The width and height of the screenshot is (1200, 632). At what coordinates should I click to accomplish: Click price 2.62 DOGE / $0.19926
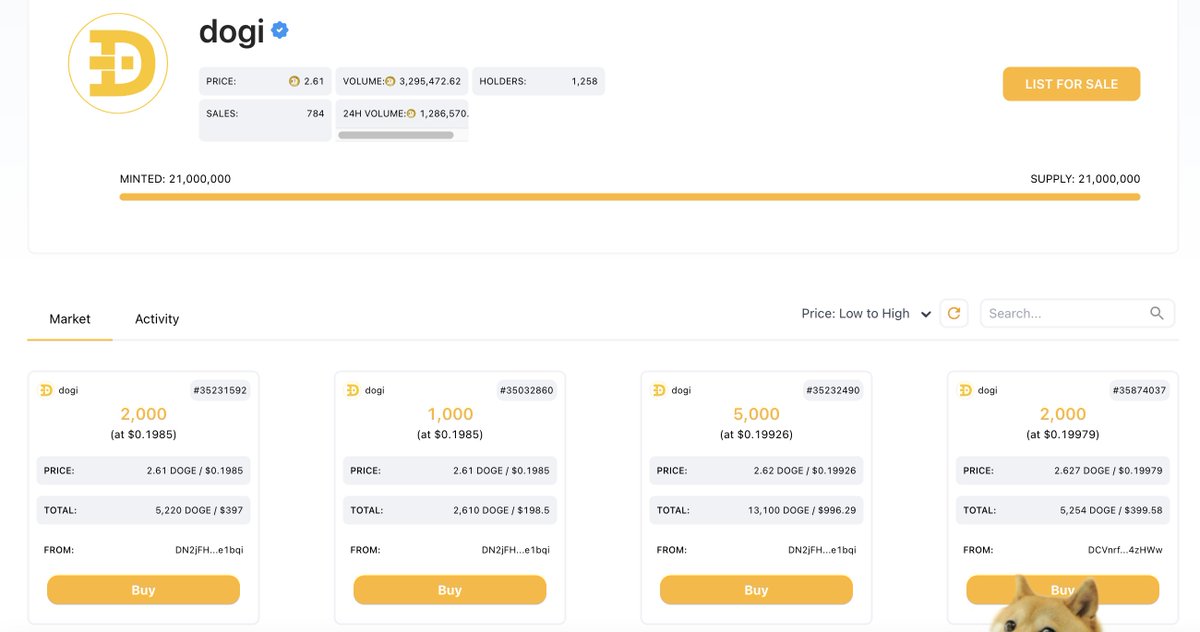[805, 470]
